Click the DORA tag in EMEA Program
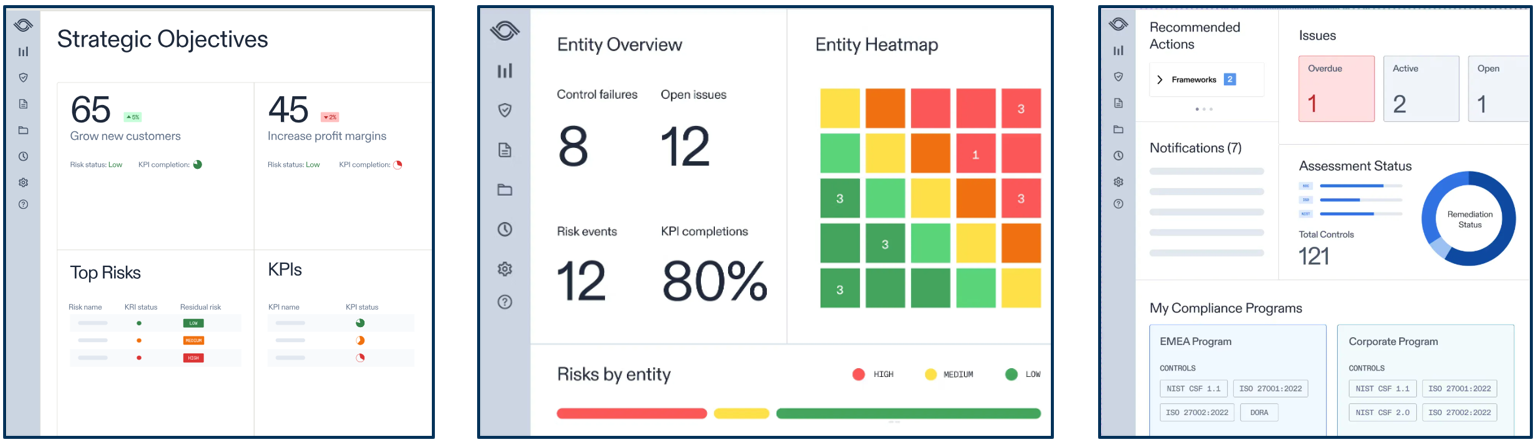The image size is (1540, 443). tap(1259, 412)
